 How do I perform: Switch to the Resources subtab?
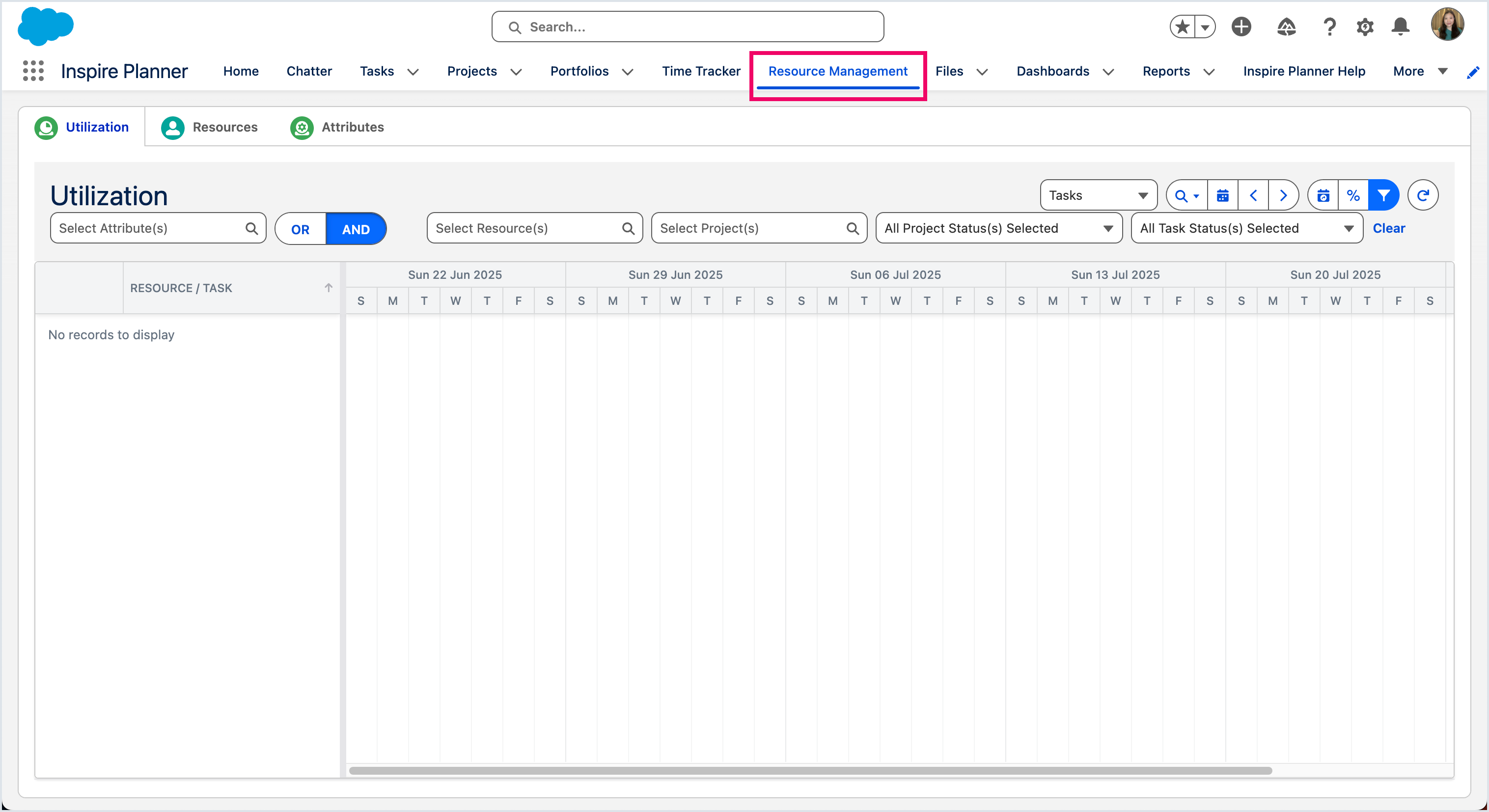coord(209,127)
